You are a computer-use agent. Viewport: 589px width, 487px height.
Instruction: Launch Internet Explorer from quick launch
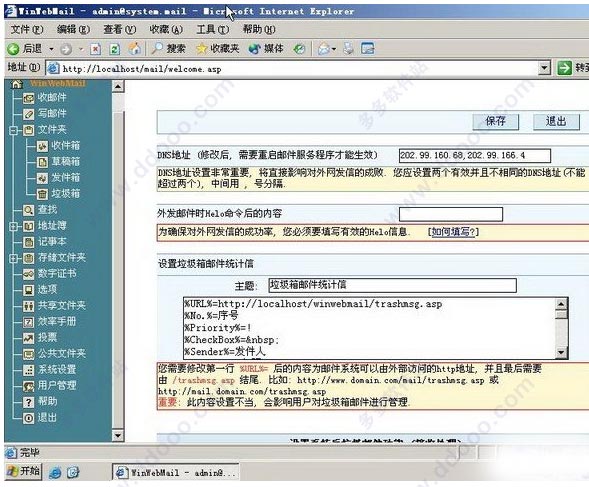point(55,472)
